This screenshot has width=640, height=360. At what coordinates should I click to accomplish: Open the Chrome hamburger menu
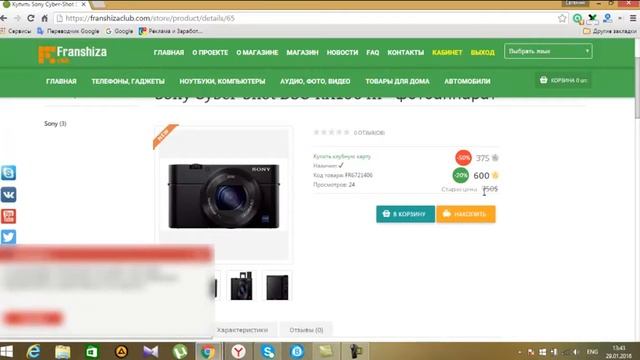[633, 18]
